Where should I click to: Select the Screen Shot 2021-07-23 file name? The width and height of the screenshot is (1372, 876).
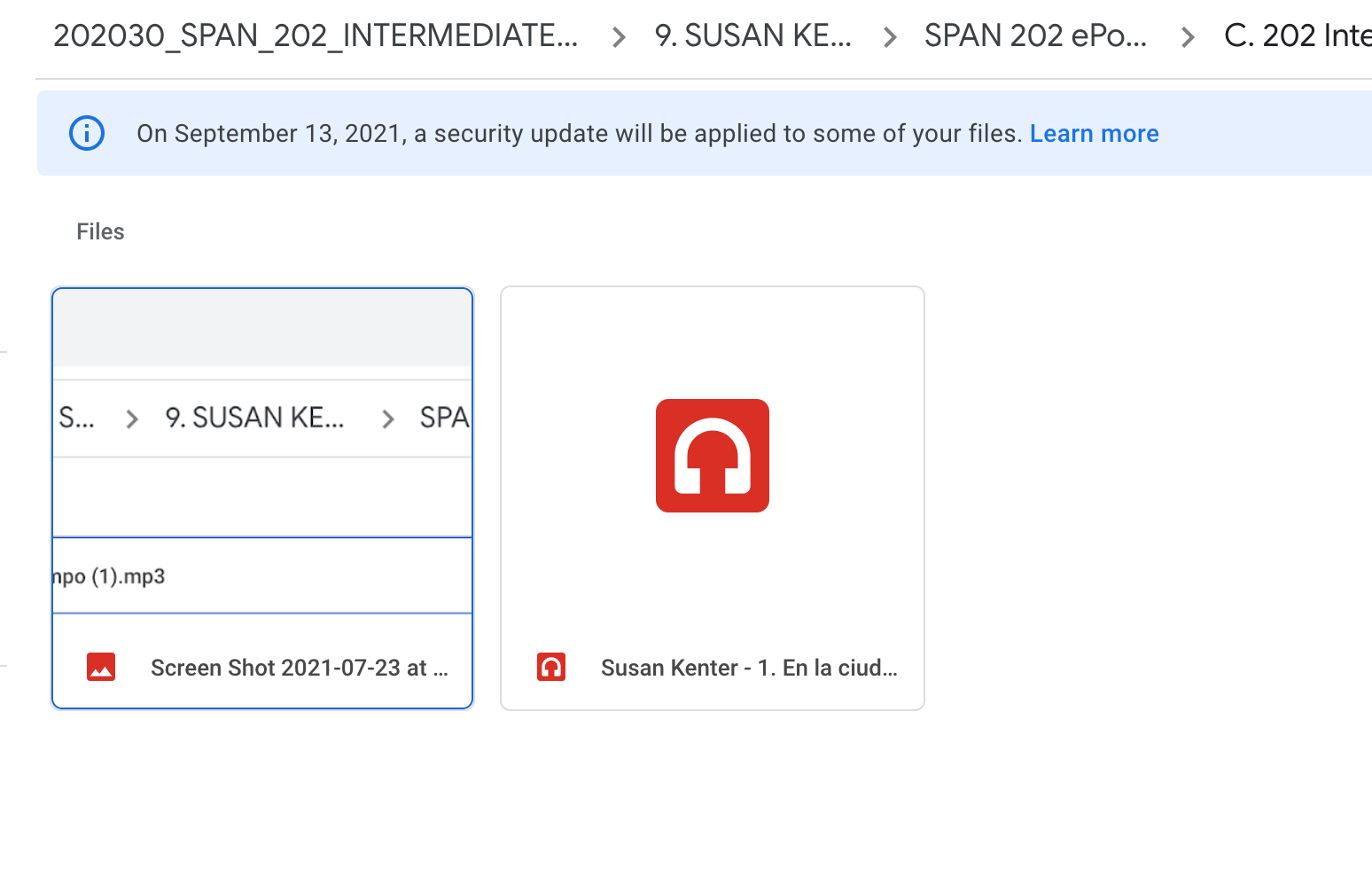299,668
